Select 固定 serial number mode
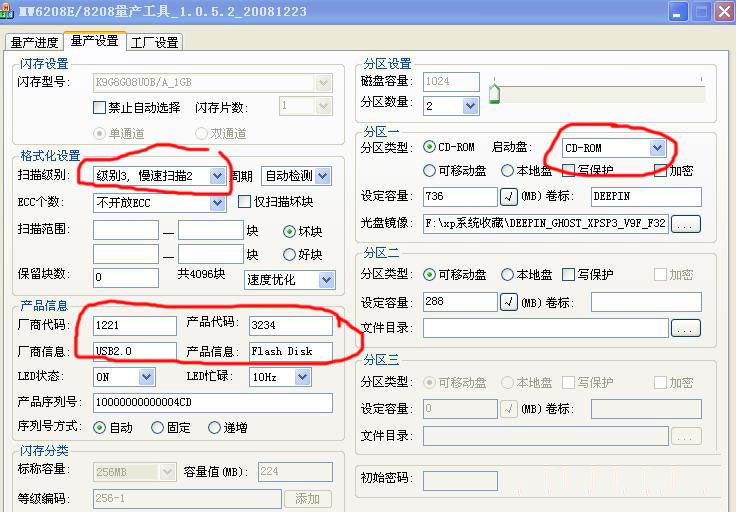The width and height of the screenshot is (736, 512). 157,428
